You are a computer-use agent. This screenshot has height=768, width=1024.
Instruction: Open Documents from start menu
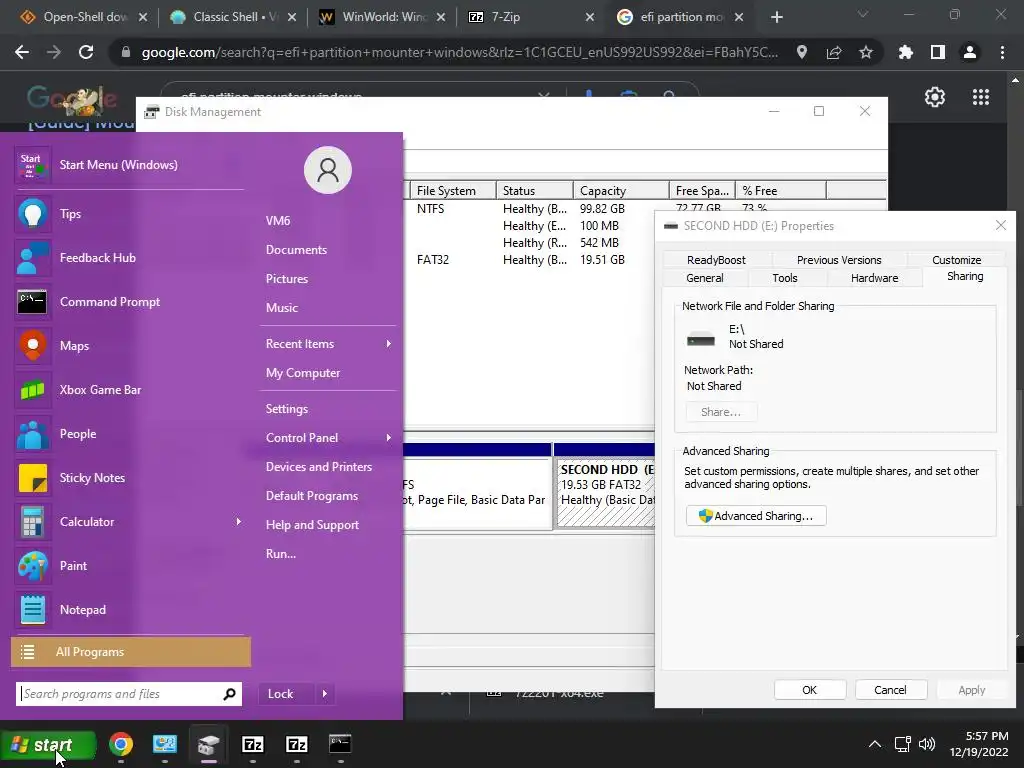[296, 250]
